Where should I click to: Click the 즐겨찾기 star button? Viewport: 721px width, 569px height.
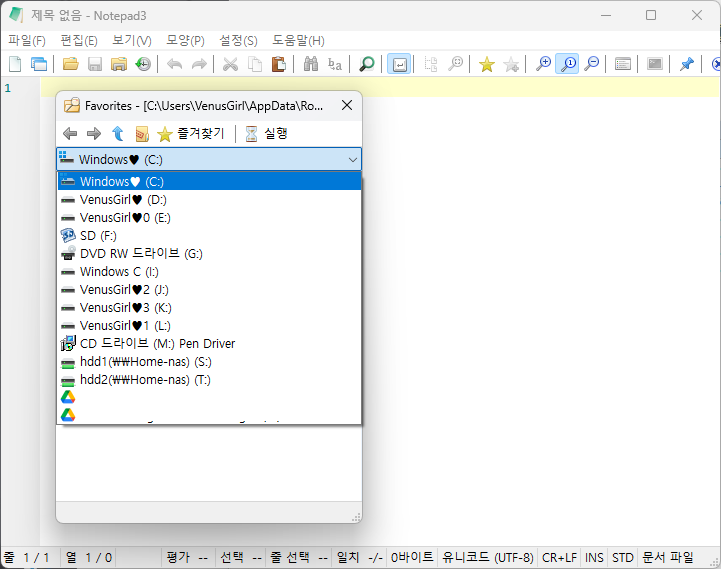(x=190, y=134)
